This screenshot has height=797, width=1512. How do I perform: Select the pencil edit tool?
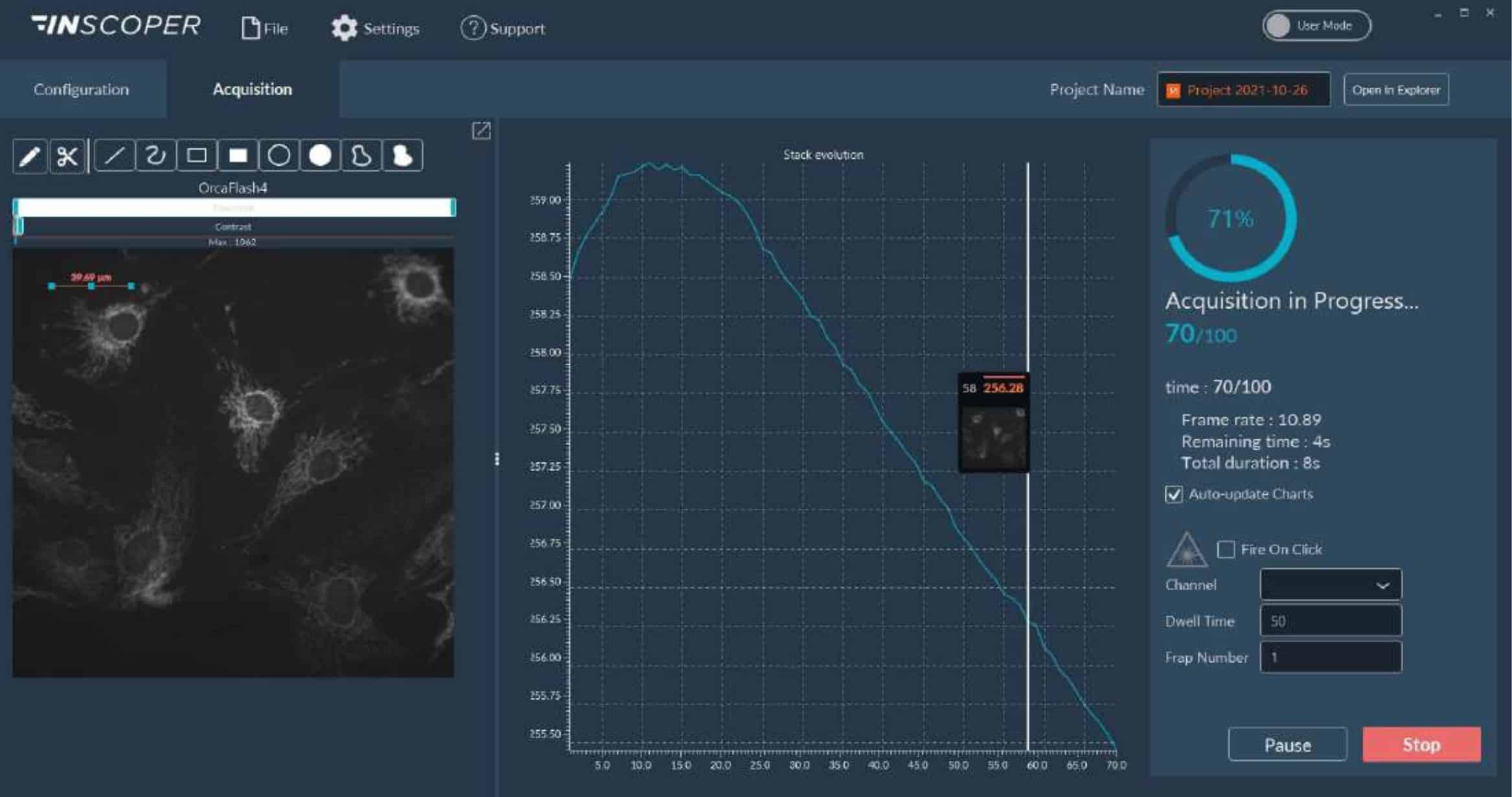(x=29, y=156)
